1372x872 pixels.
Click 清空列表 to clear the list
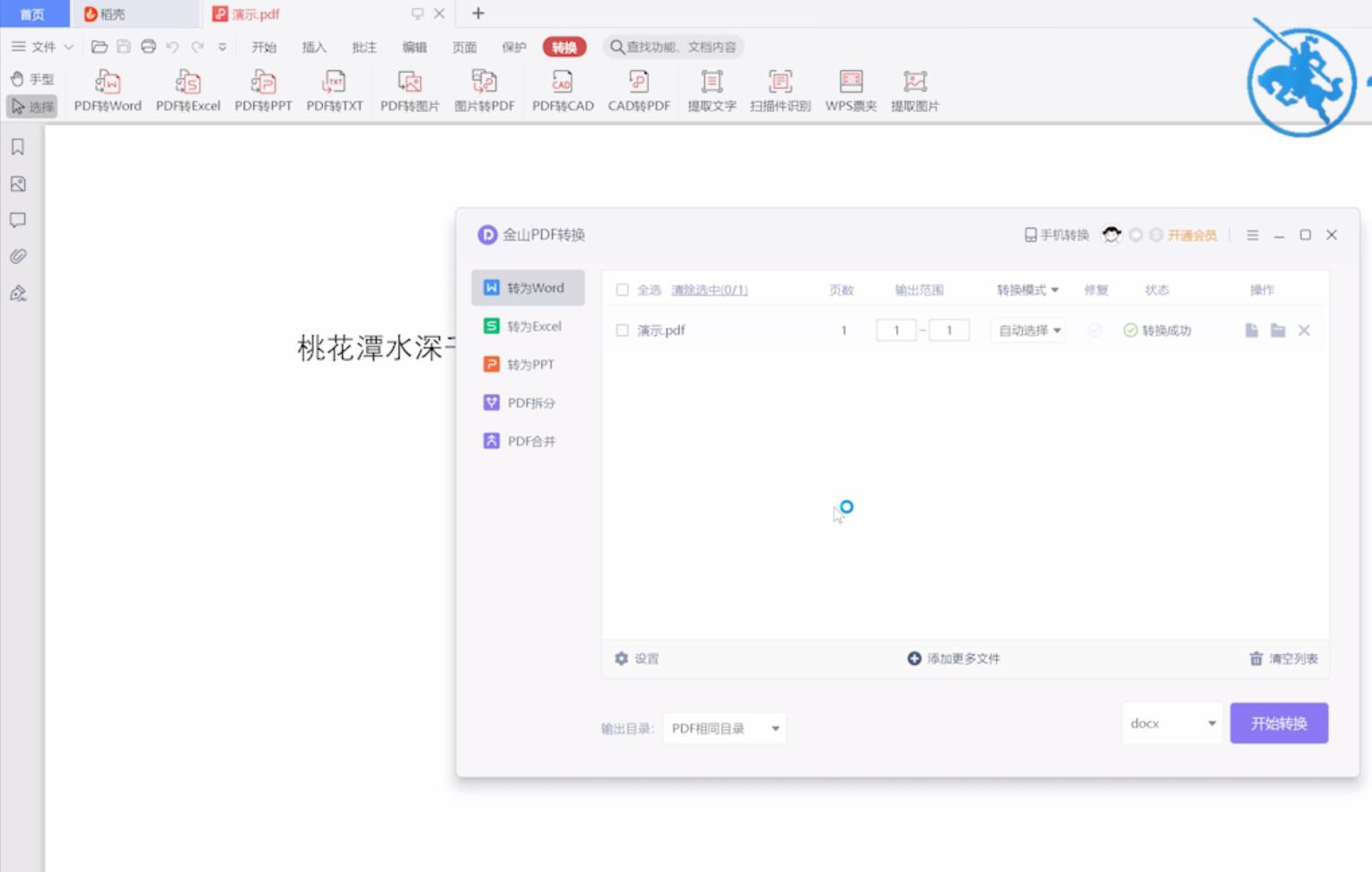(1284, 658)
